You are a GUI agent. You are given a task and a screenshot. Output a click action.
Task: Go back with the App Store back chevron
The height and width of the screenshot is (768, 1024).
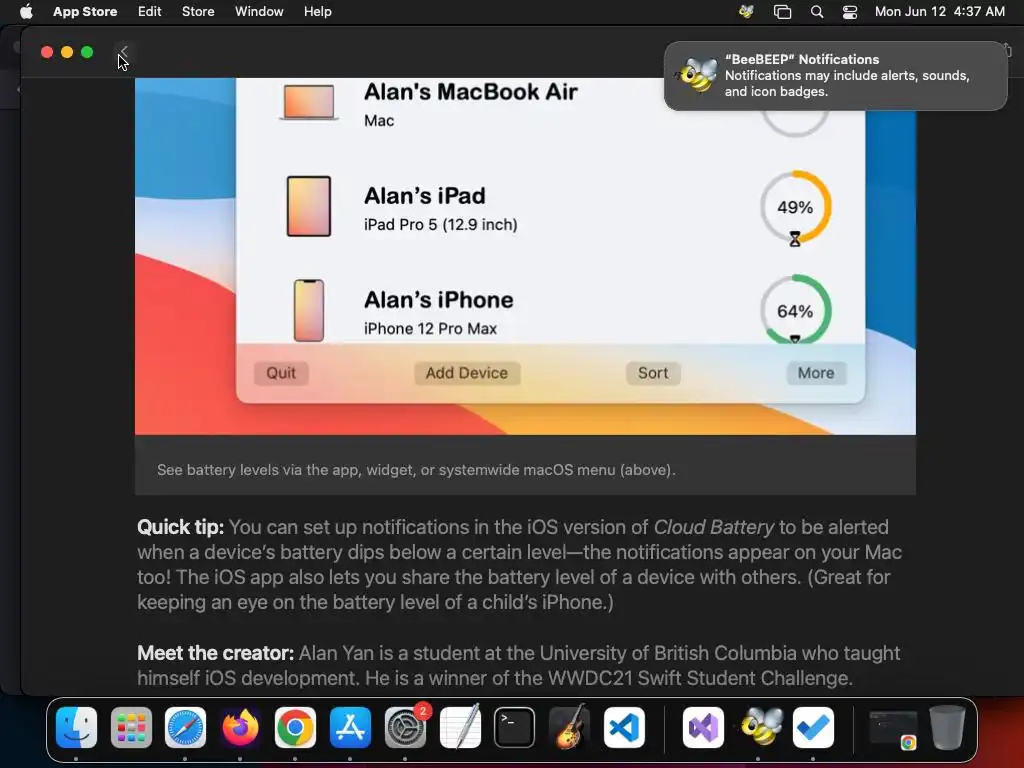point(124,52)
